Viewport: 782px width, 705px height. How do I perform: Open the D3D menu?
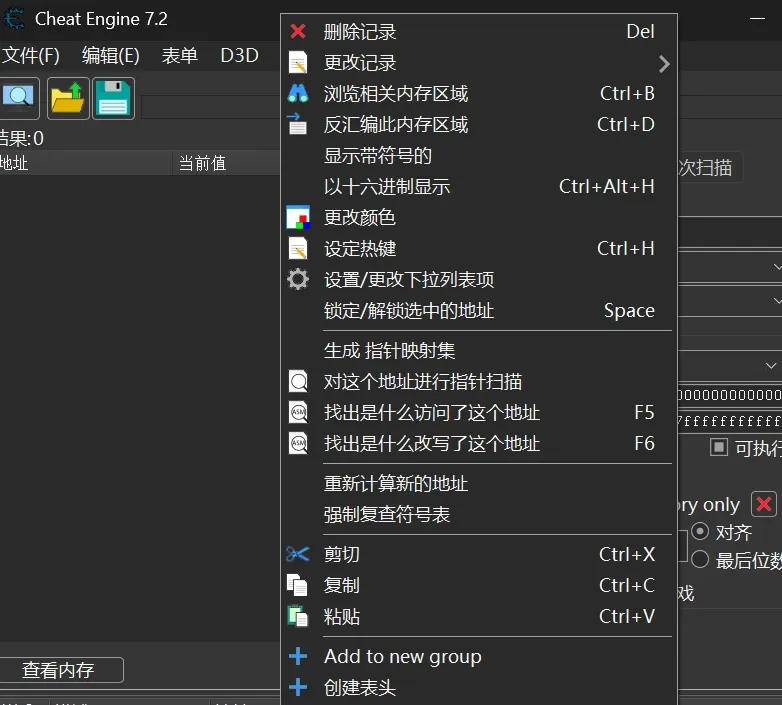point(239,55)
